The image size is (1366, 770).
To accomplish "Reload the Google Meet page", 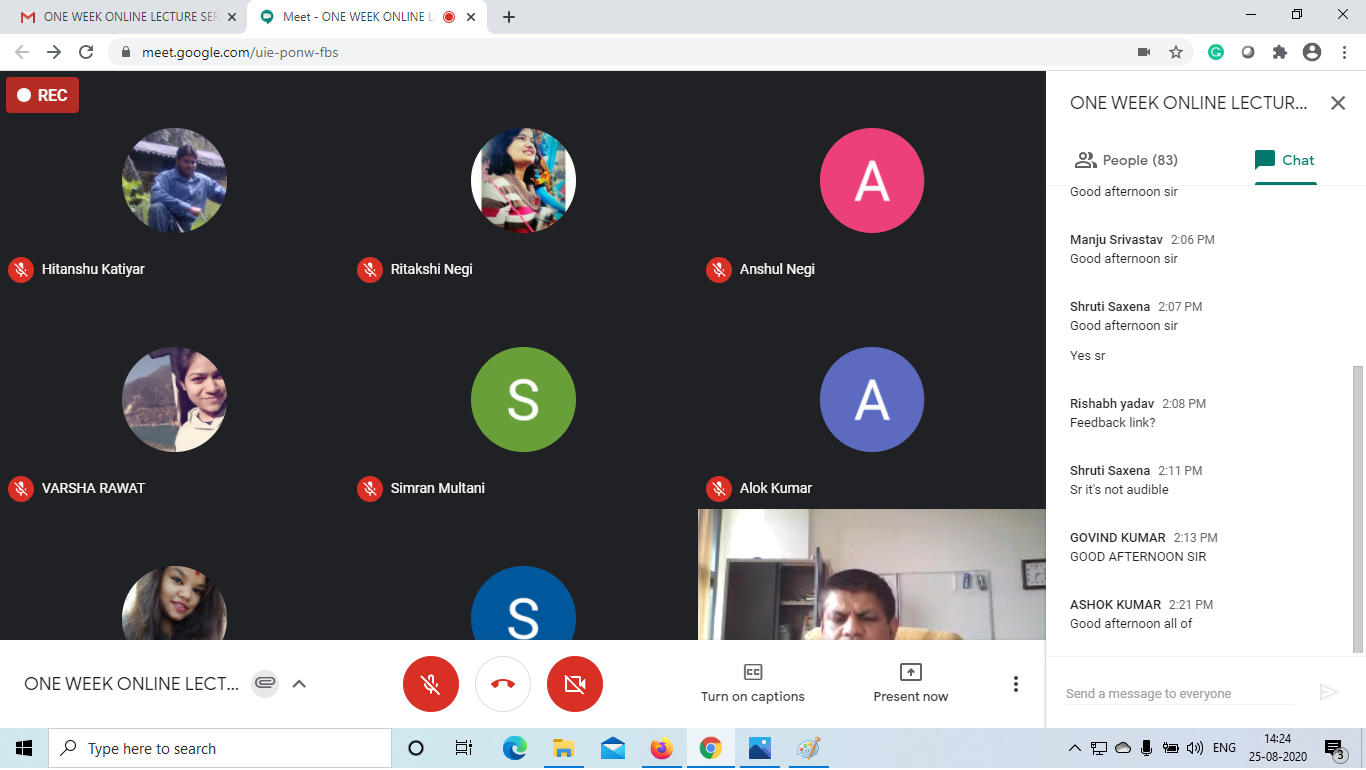I will 86,52.
